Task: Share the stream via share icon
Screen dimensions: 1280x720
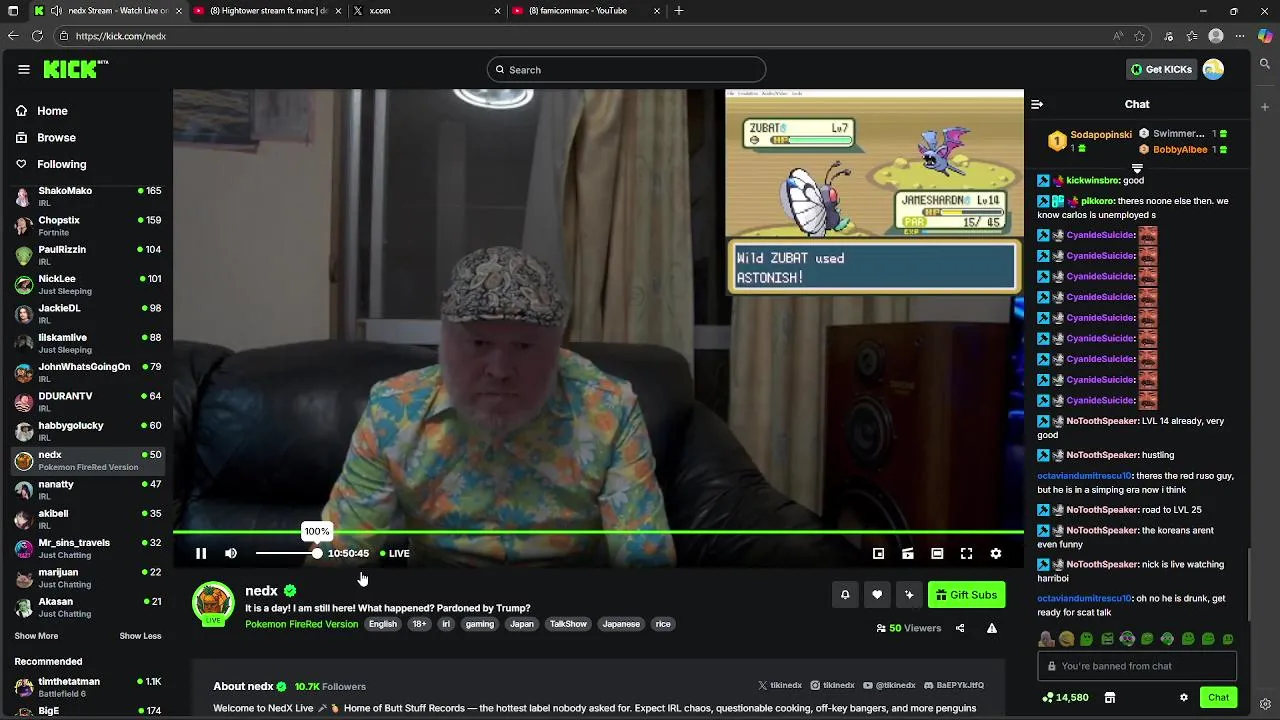Action: click(x=960, y=628)
